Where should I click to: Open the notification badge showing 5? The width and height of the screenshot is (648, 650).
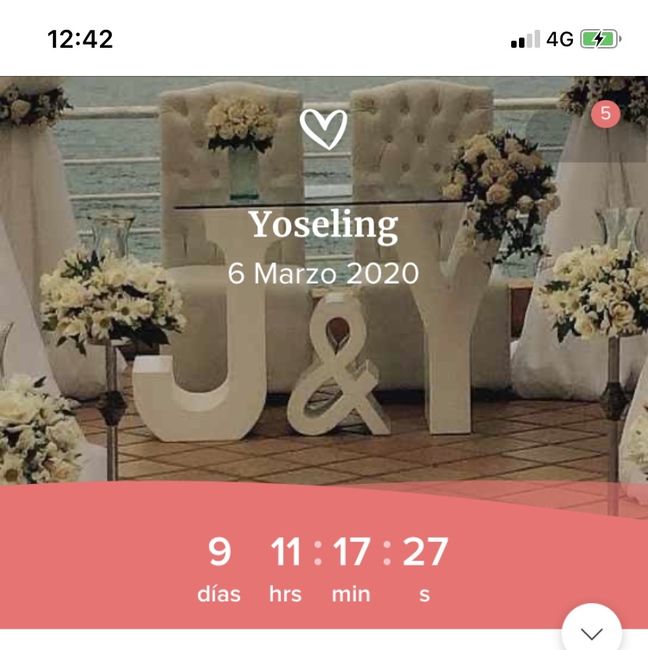tap(605, 113)
